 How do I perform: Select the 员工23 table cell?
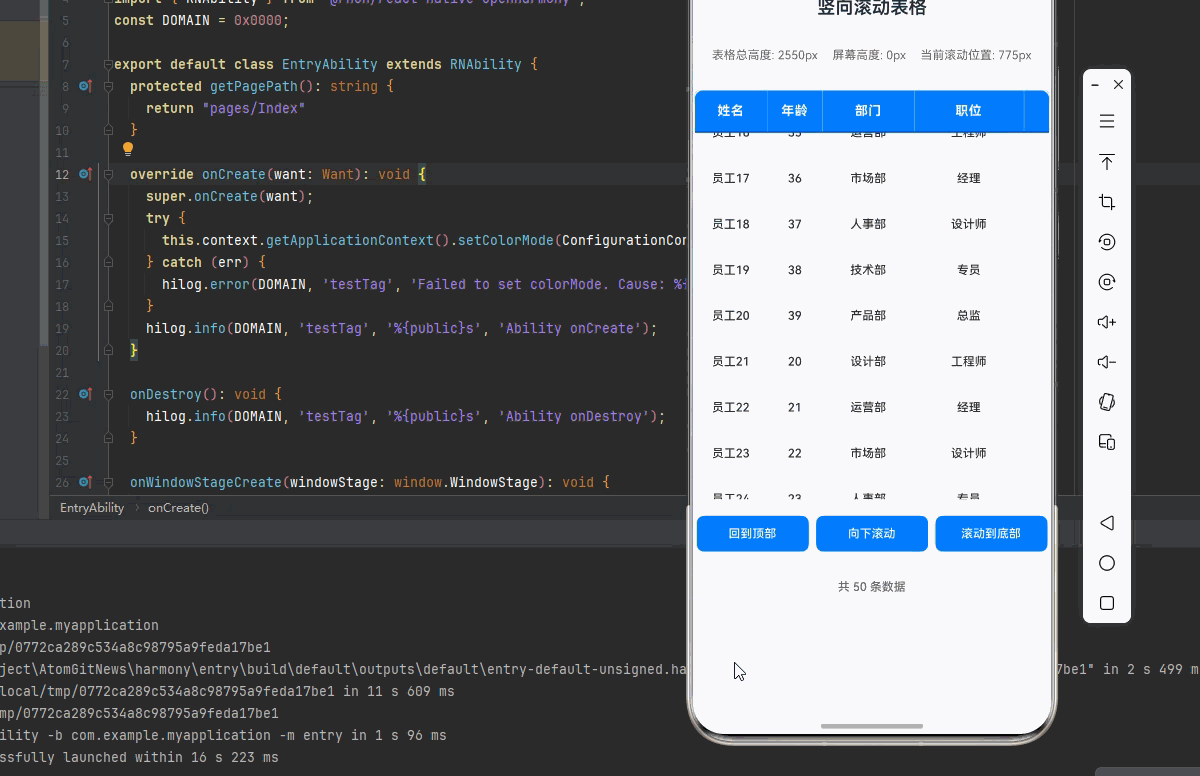pyautogui.click(x=731, y=454)
